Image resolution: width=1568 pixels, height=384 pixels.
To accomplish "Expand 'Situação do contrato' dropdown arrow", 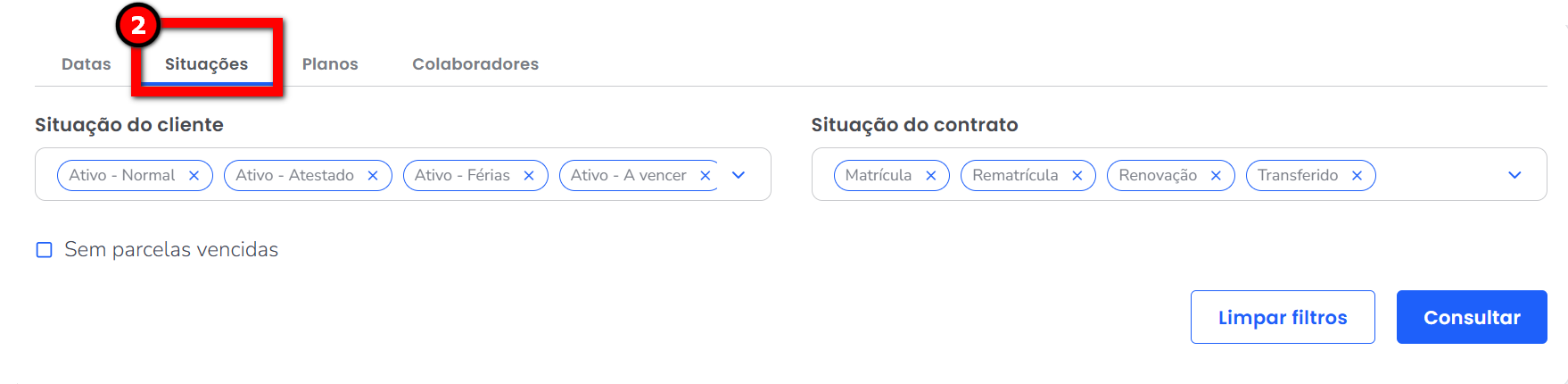I will pos(1514,175).
